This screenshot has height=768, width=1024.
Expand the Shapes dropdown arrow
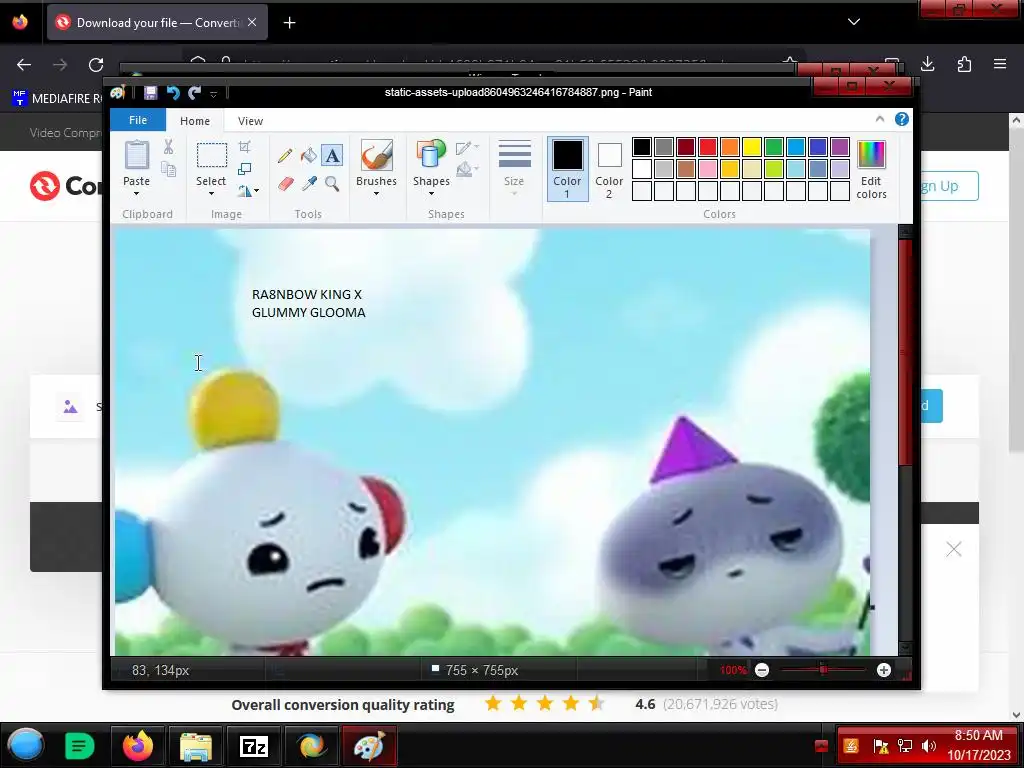point(431,194)
